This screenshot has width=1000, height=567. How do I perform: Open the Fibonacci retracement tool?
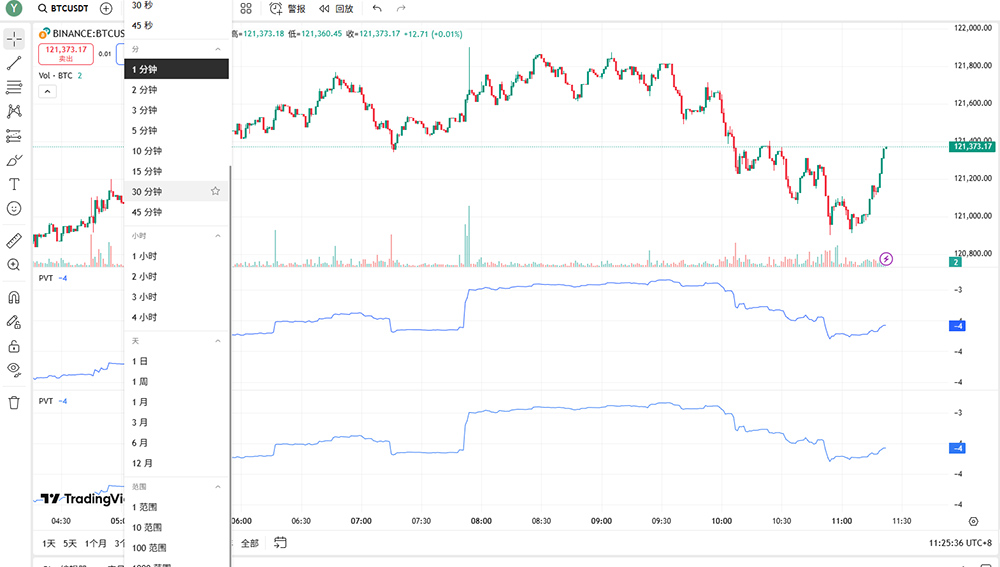click(14, 87)
